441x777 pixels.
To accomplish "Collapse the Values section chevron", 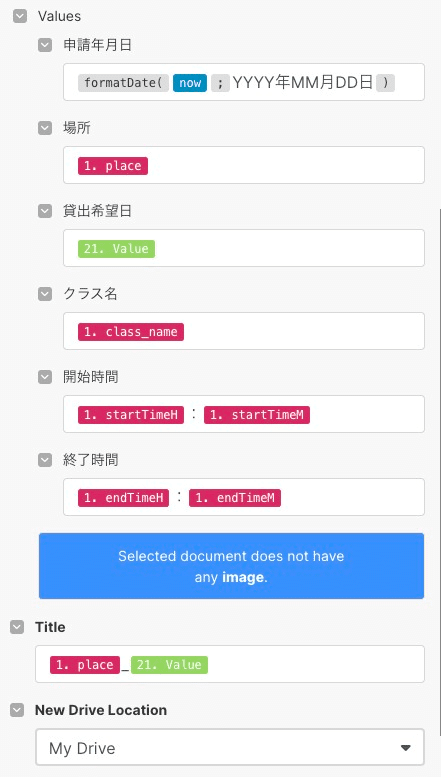I will 20,16.
